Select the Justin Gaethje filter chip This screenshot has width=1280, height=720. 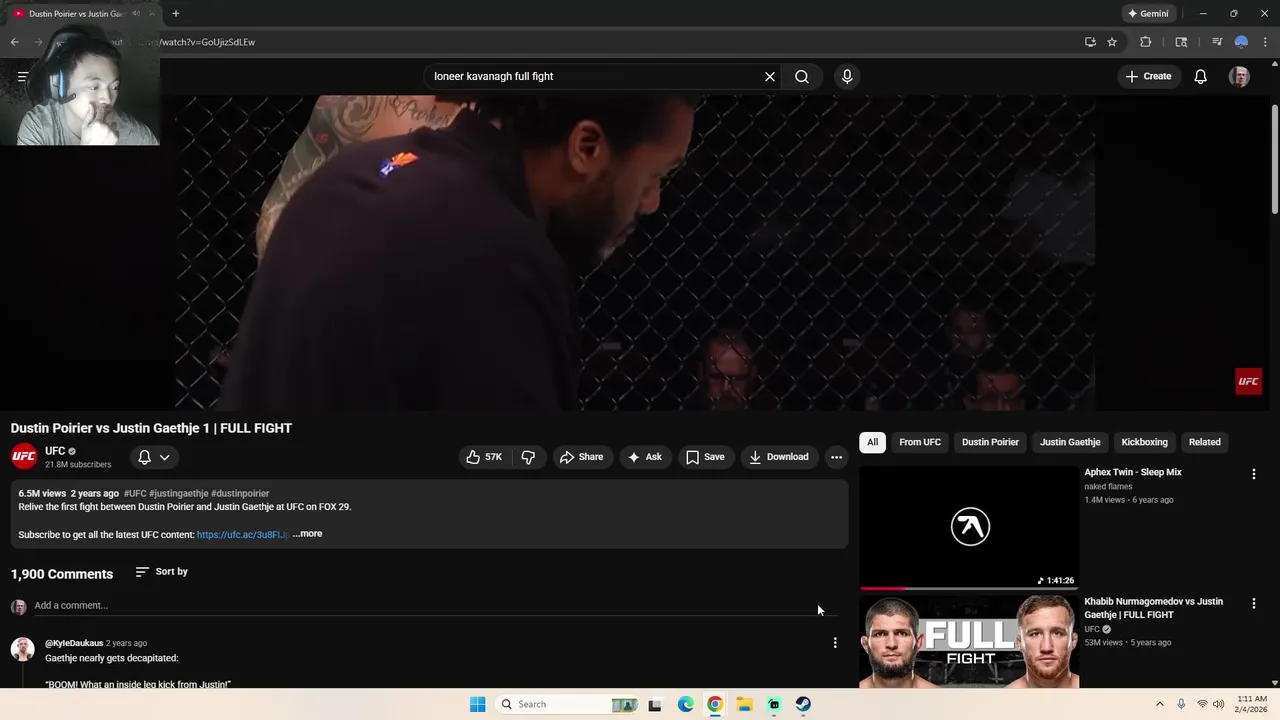[x=1070, y=442]
